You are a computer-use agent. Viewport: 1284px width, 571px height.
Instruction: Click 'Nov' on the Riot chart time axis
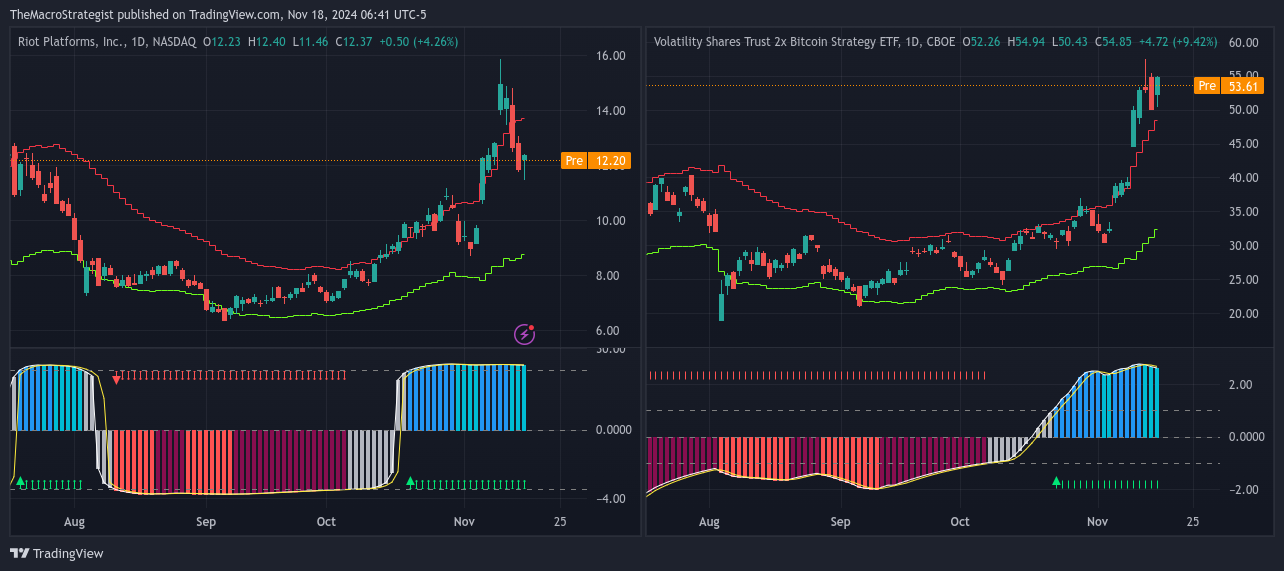pos(464,522)
